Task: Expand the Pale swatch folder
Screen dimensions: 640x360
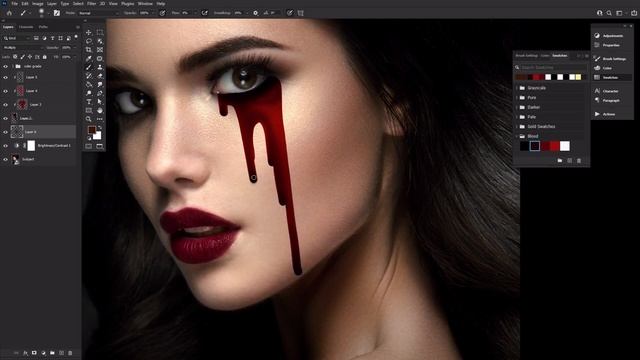Action: click(517, 117)
